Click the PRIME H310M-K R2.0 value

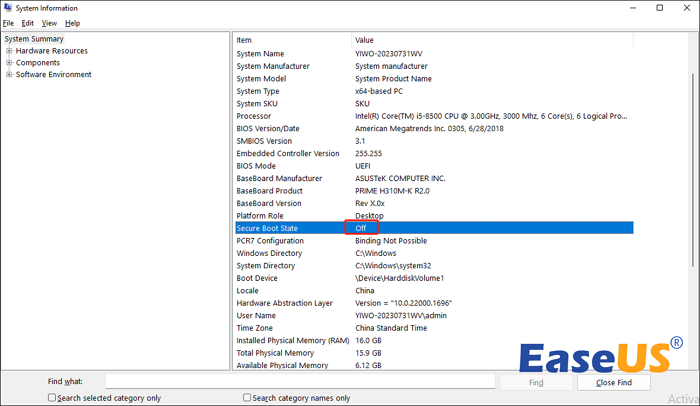[392, 191]
